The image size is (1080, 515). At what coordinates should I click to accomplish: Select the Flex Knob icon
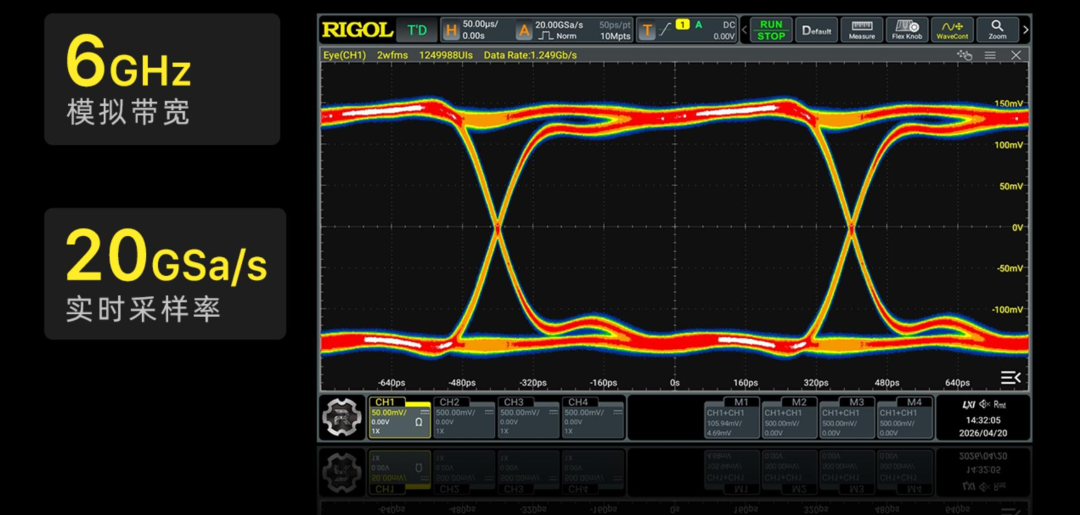pos(906,30)
